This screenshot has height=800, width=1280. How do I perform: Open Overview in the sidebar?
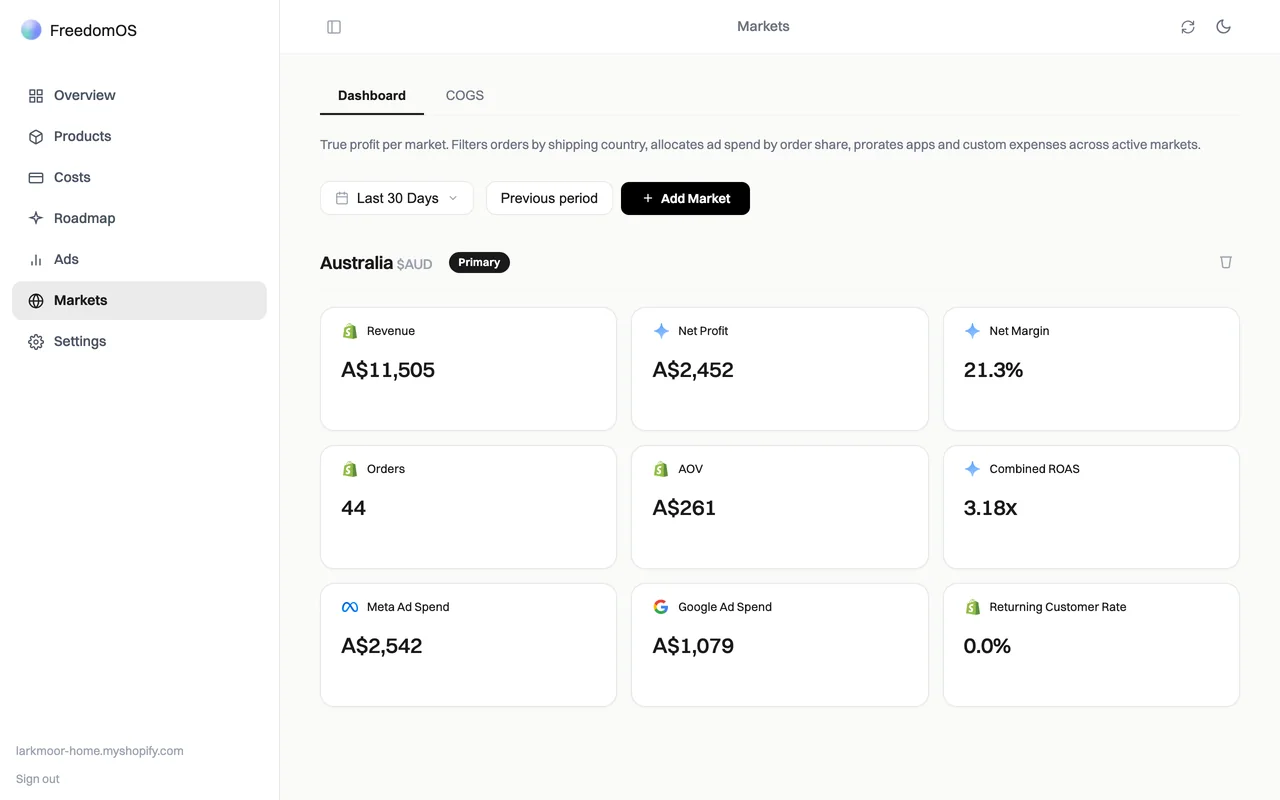[139, 96]
